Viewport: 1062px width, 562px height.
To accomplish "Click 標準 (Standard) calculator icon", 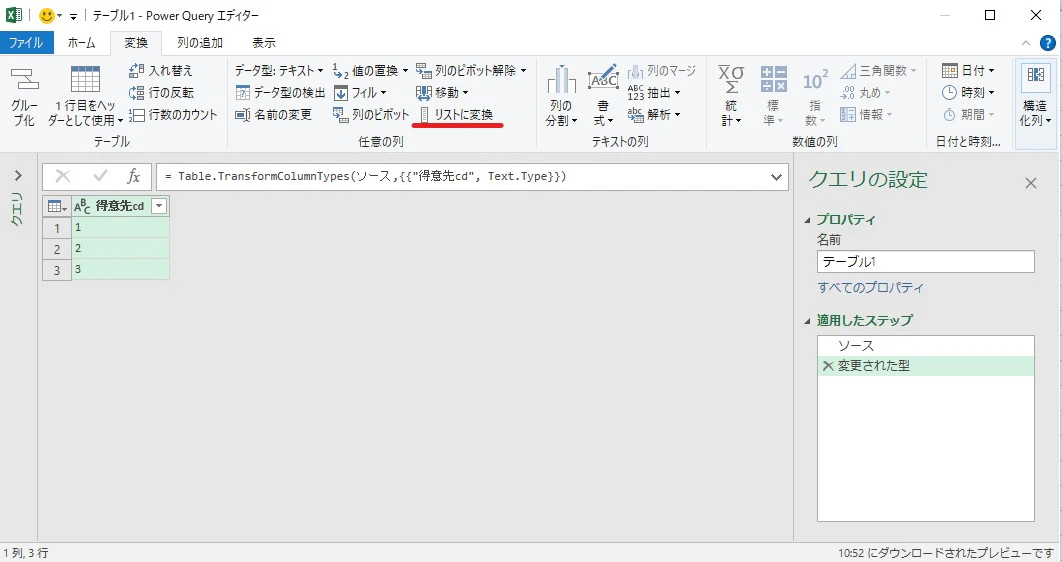I will (773, 79).
